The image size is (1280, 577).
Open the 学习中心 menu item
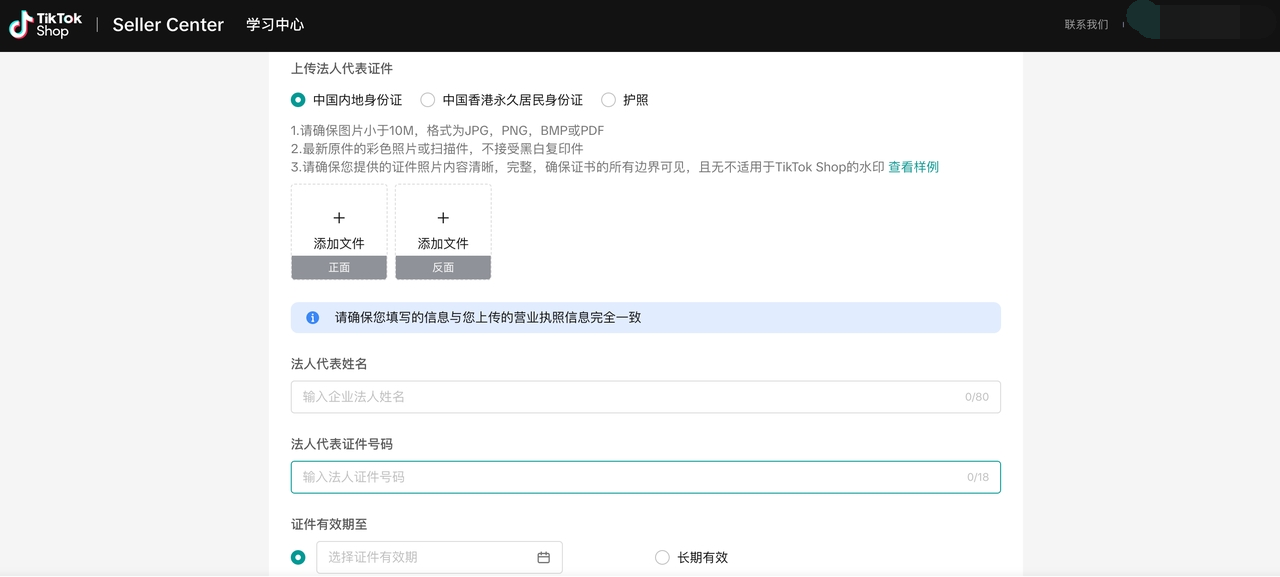[275, 25]
